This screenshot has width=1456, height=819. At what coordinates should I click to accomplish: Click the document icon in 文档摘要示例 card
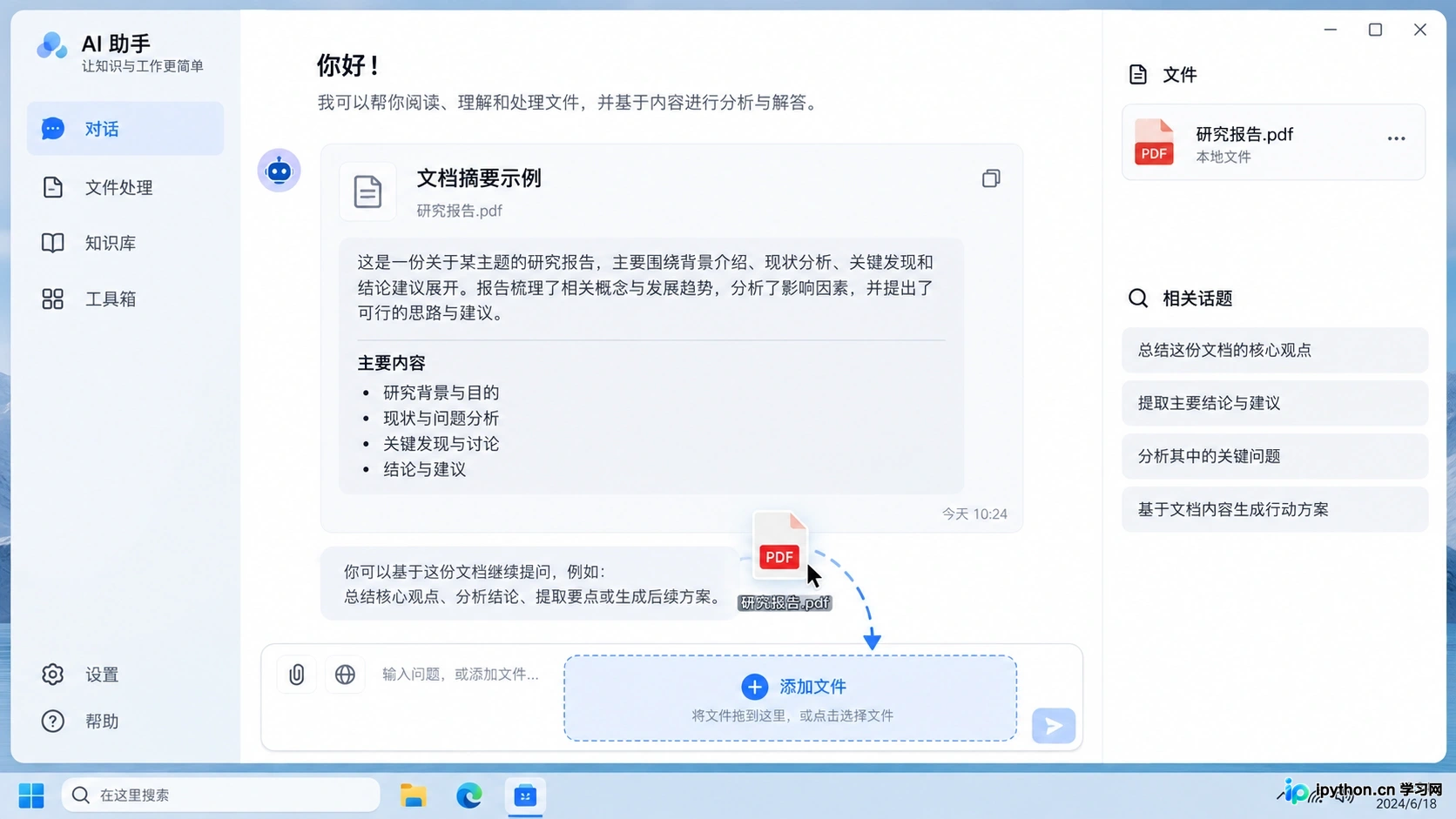coord(367,191)
